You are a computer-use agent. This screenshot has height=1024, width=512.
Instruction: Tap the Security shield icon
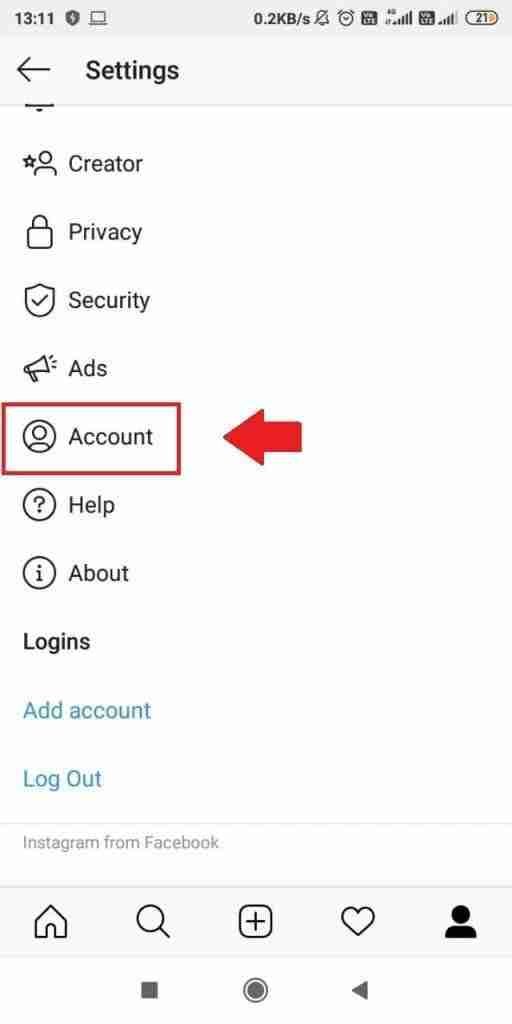40,300
